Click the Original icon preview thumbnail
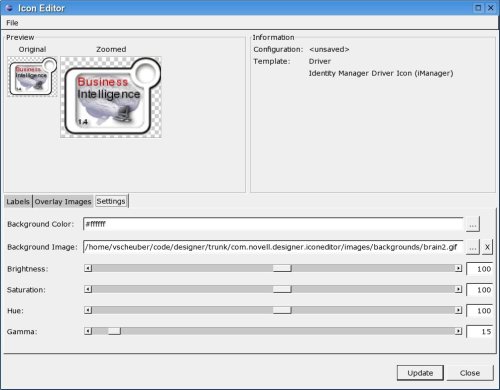Screen dimensions: 500x390 point(32,77)
